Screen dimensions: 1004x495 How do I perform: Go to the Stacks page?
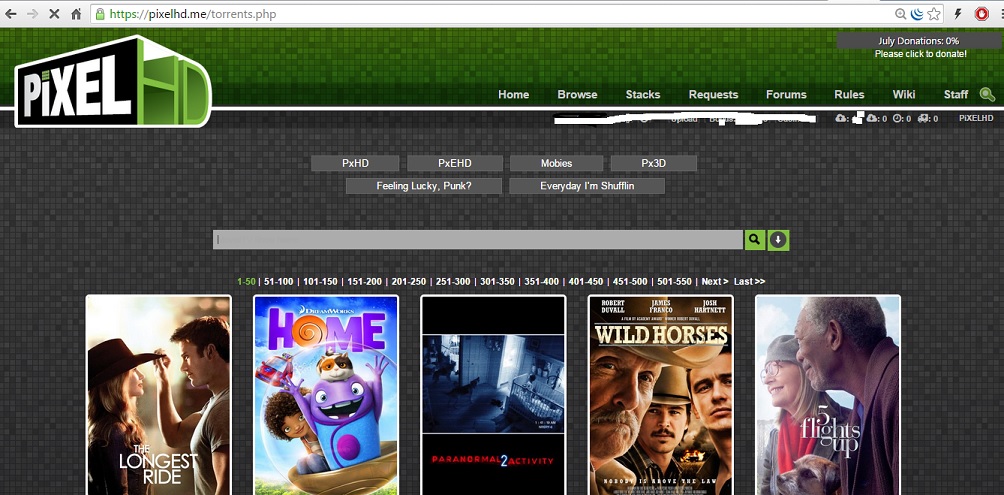pos(643,94)
